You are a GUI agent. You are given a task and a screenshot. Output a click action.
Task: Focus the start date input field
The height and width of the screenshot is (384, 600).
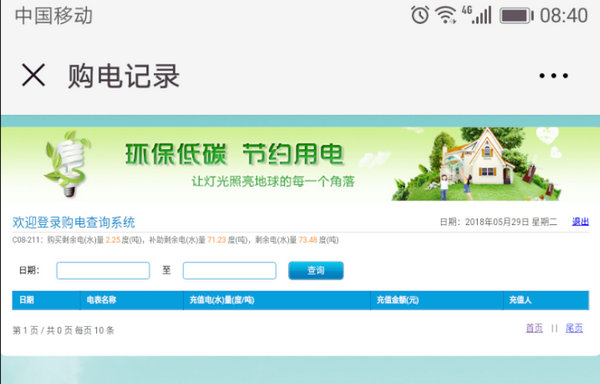pos(103,270)
